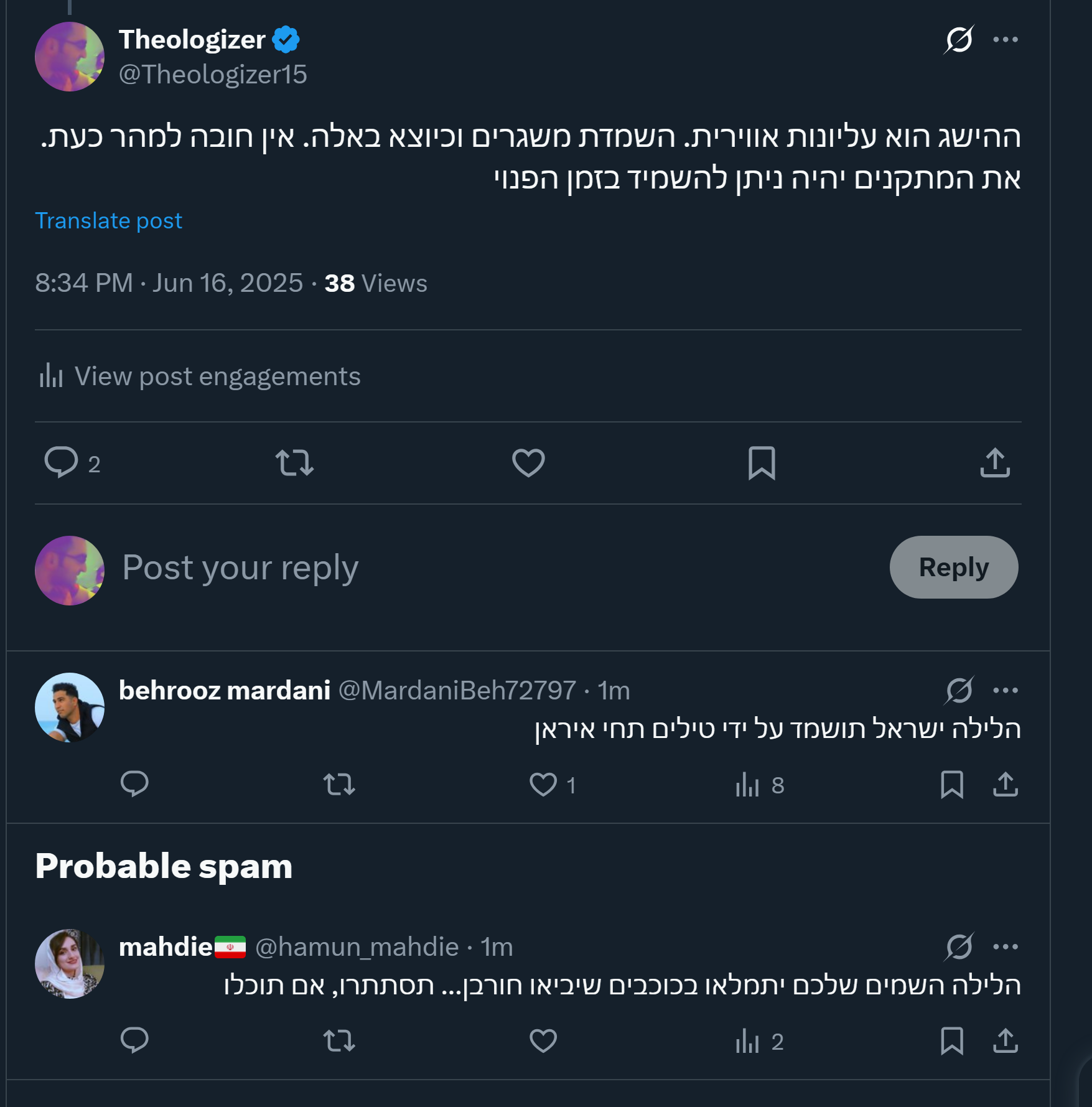The image size is (1092, 1107).
Task: Open behrooz mardani's profile picture
Action: tap(70, 708)
